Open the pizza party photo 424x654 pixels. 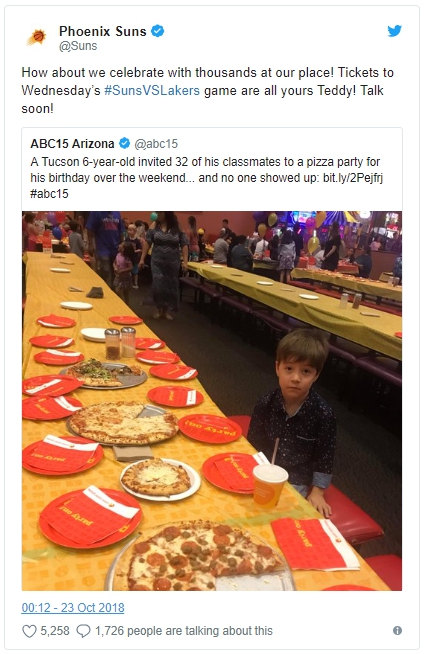tap(212, 400)
